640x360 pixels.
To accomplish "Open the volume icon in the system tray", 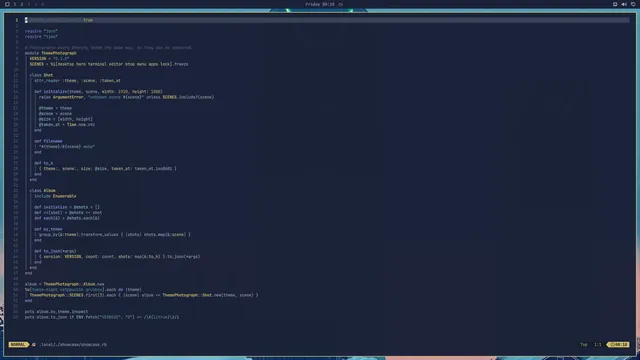I will 624,4.
